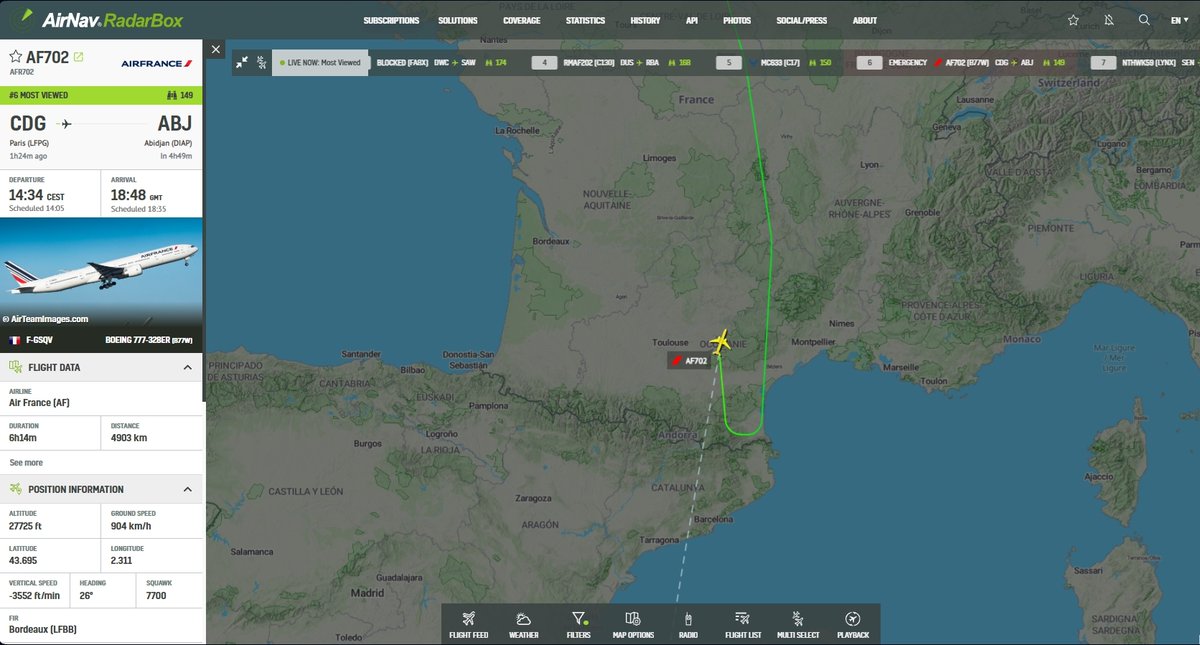This screenshot has height=645, width=1200.
Task: Open the Boeing 777 aircraft photo
Action: (102, 272)
